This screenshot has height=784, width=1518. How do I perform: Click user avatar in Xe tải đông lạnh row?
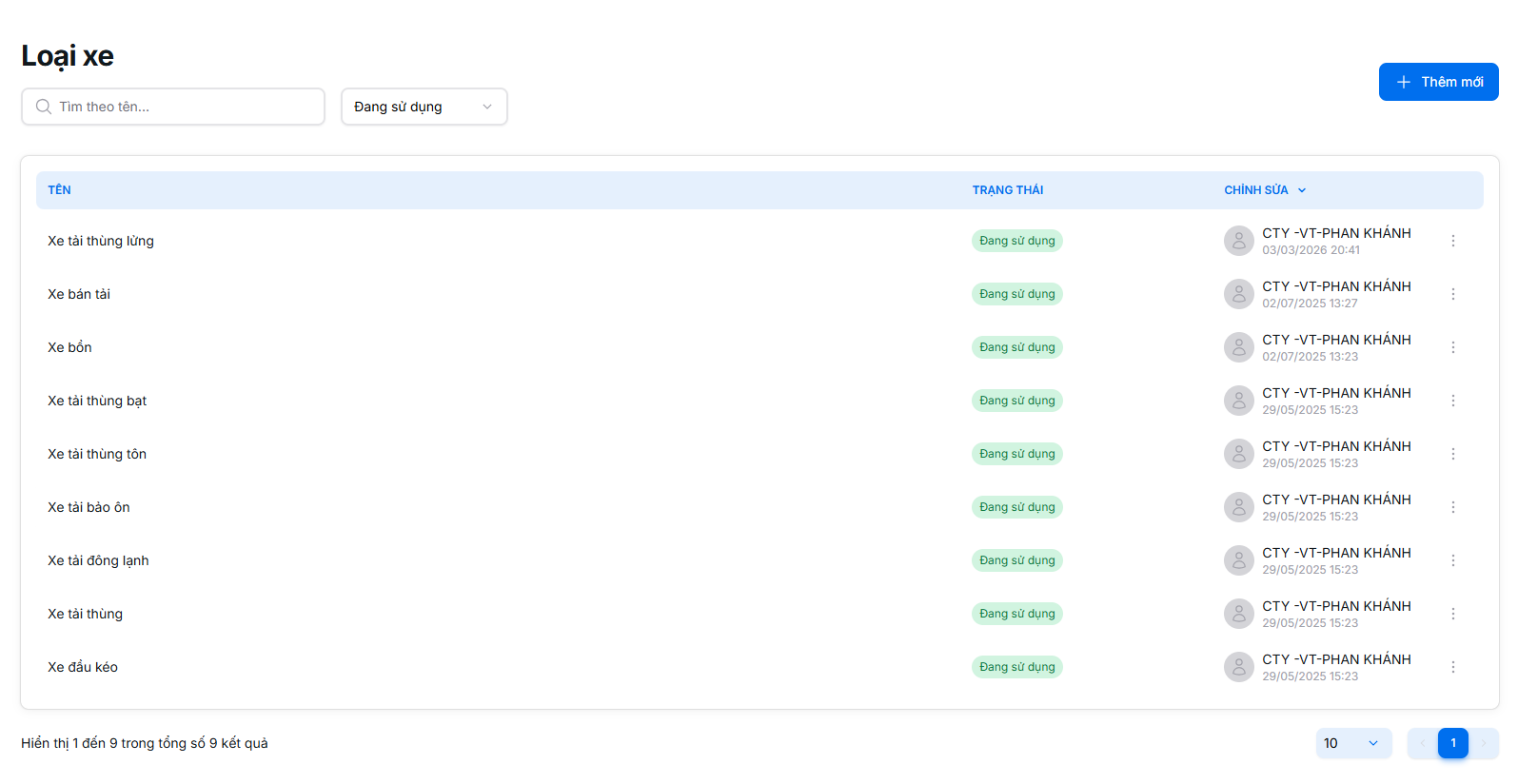tap(1238, 561)
